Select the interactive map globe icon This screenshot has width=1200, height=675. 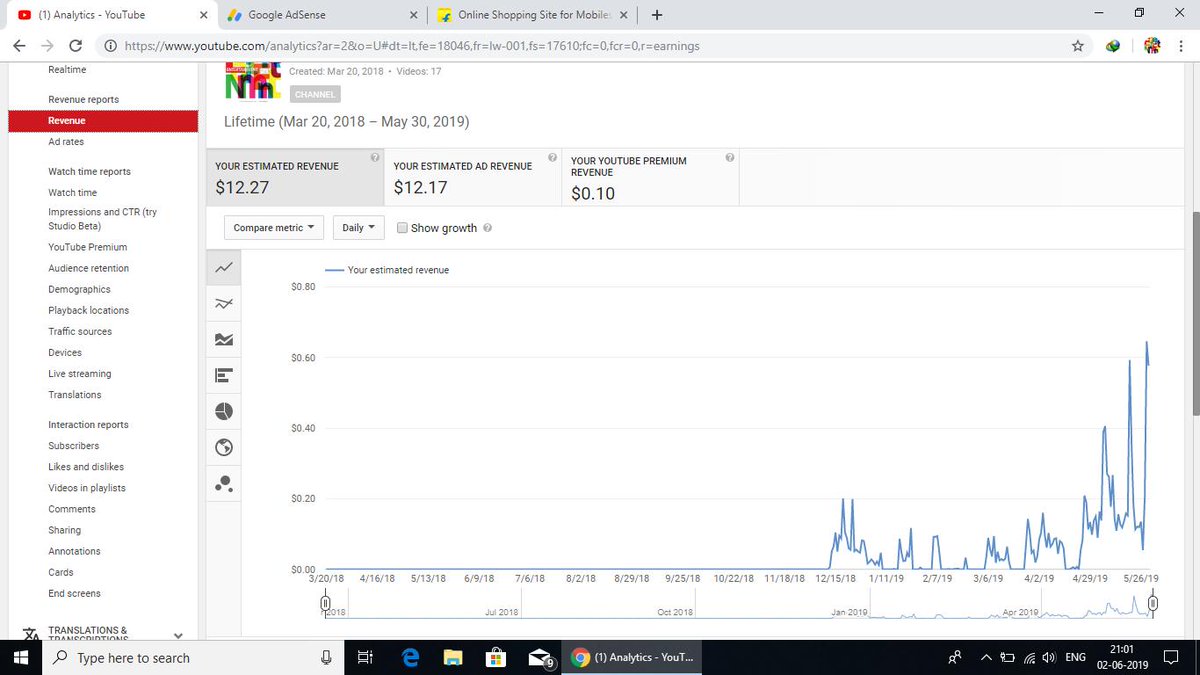pyautogui.click(x=224, y=447)
